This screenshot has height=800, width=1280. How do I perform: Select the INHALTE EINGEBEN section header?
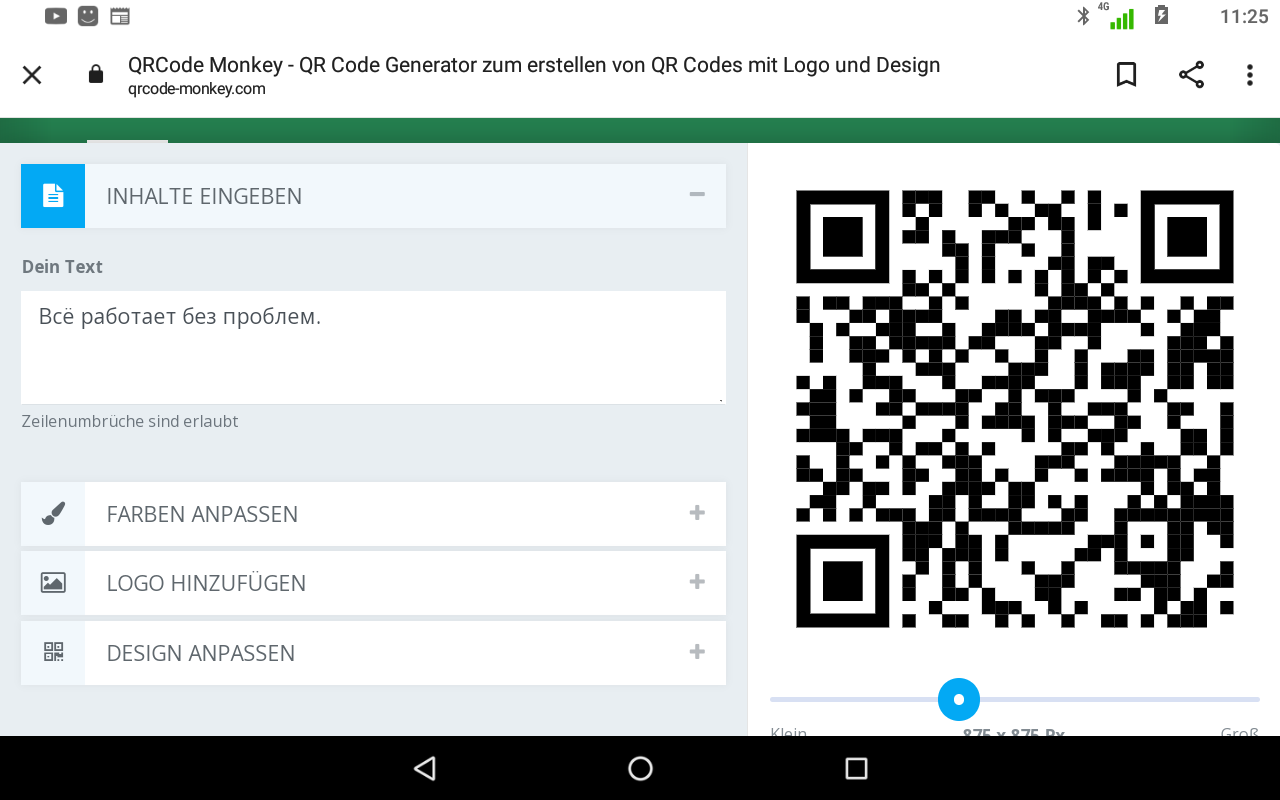coord(204,195)
